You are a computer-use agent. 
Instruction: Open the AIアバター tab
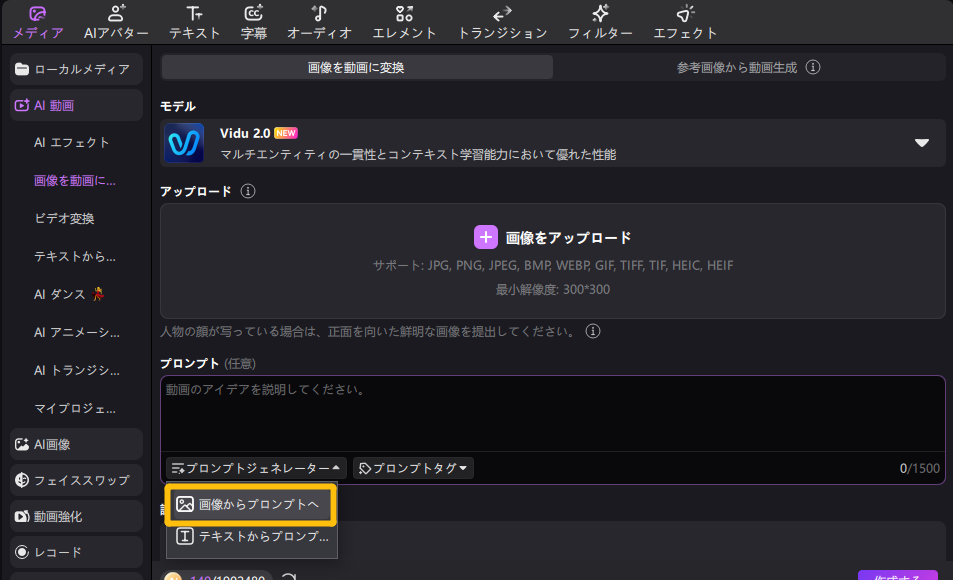(116, 22)
